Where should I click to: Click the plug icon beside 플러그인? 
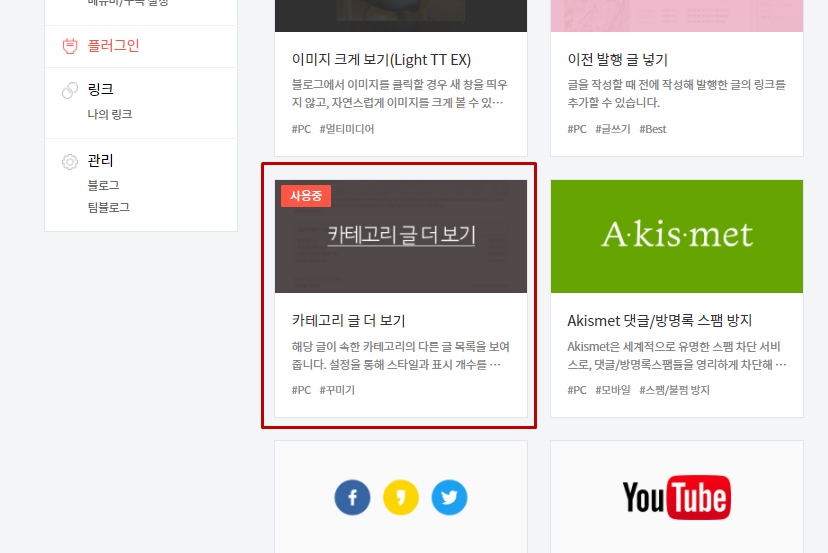[70, 46]
